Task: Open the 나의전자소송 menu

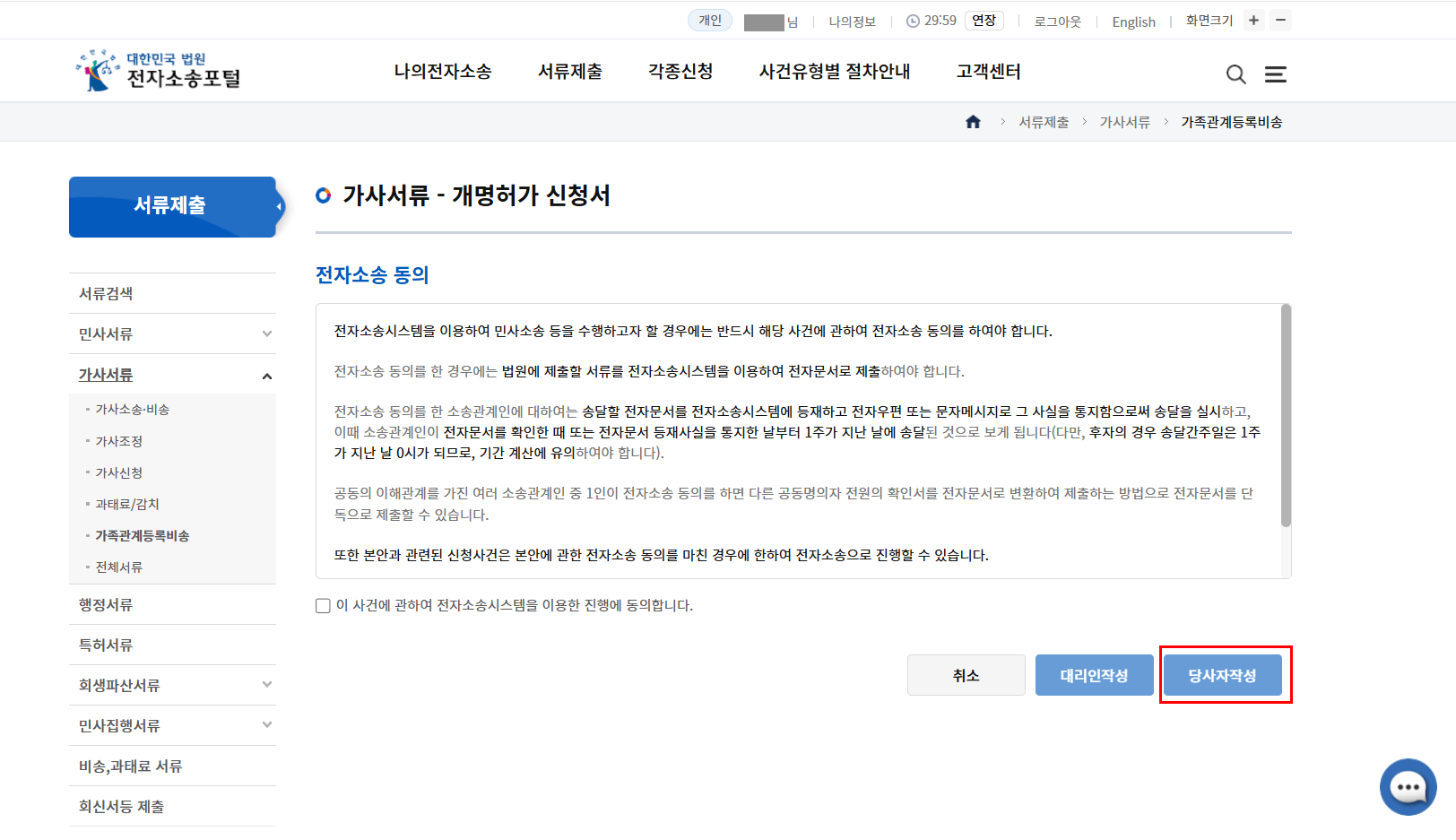Action: pyautogui.click(x=443, y=72)
